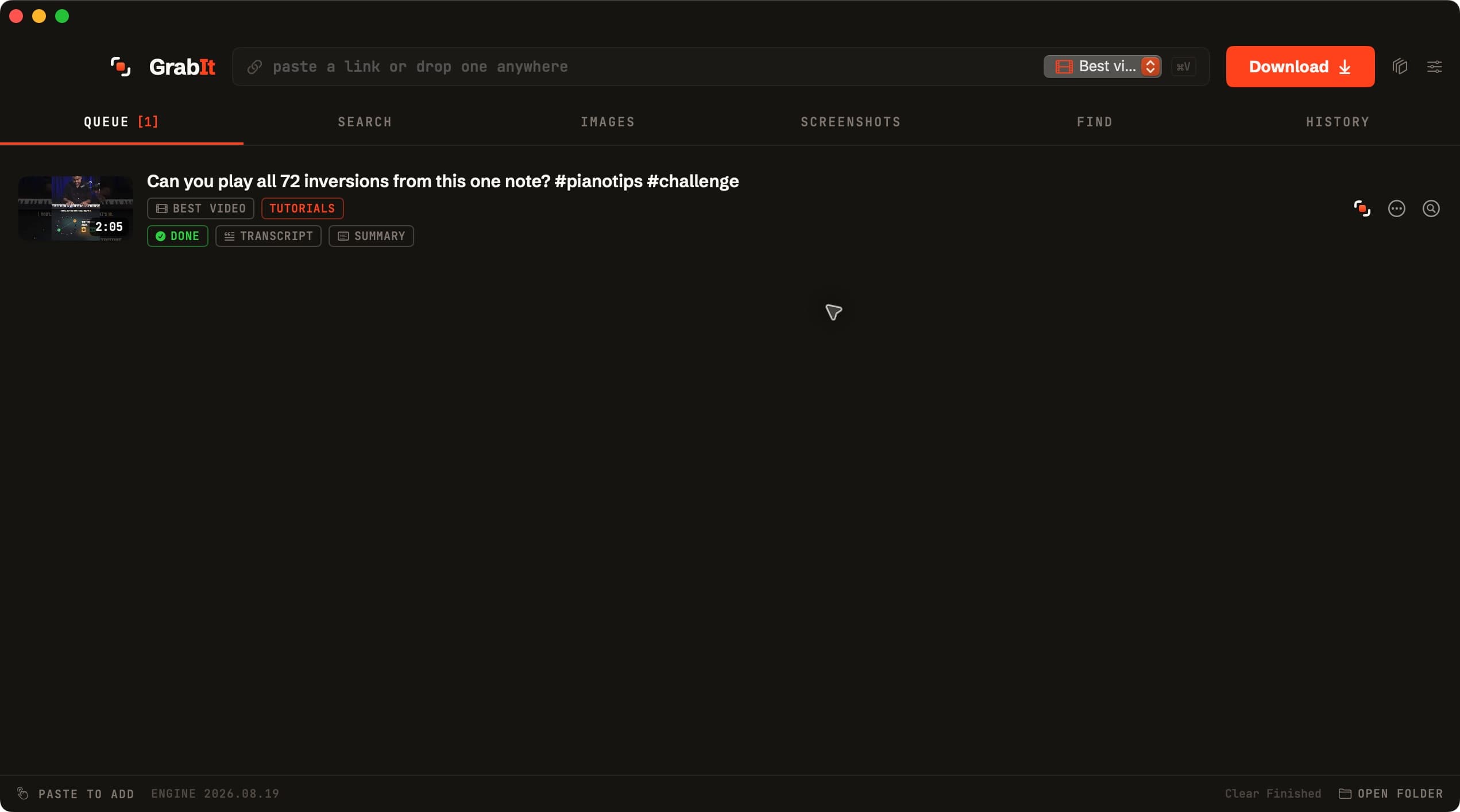Open the Screenshots tab

(851, 122)
